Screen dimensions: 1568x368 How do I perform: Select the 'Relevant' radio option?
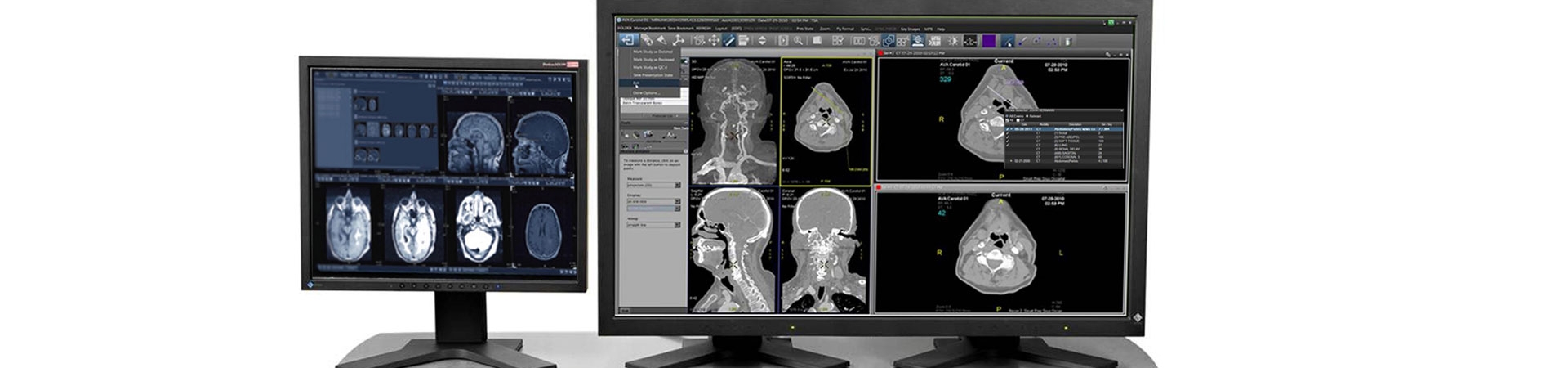(1027, 116)
